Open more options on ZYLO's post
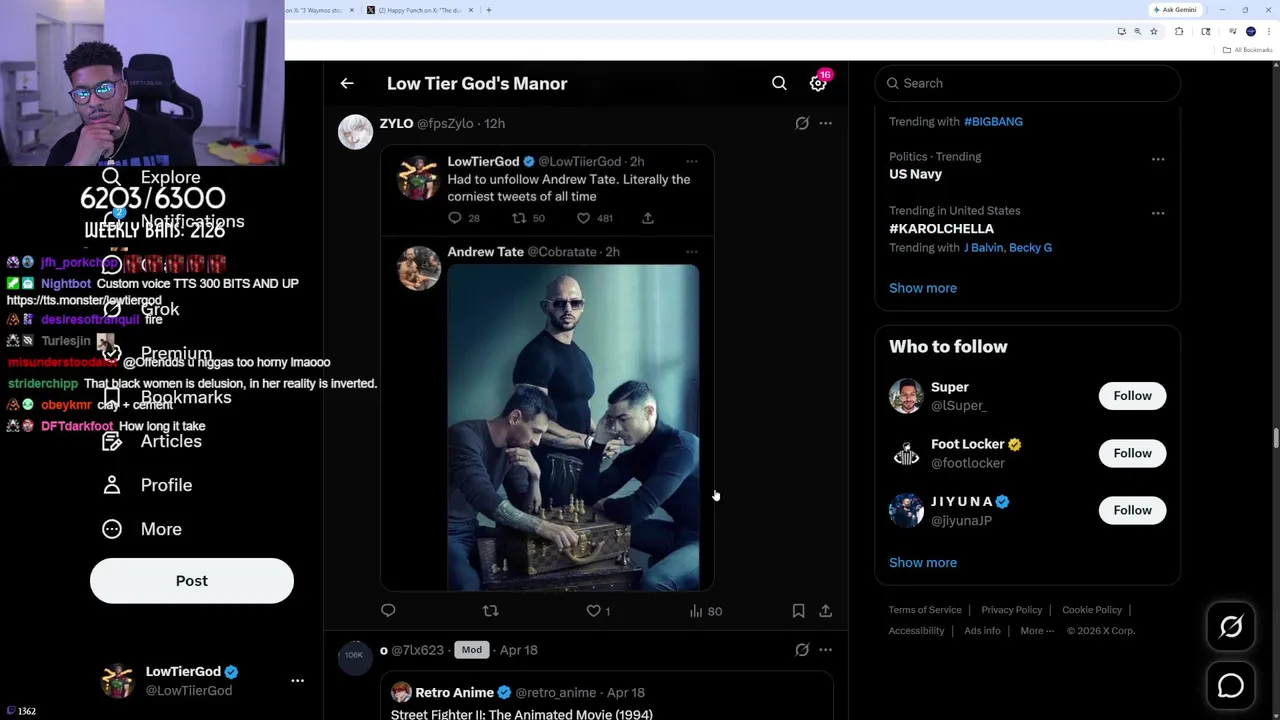Viewport: 1280px width, 720px height. tap(825, 123)
